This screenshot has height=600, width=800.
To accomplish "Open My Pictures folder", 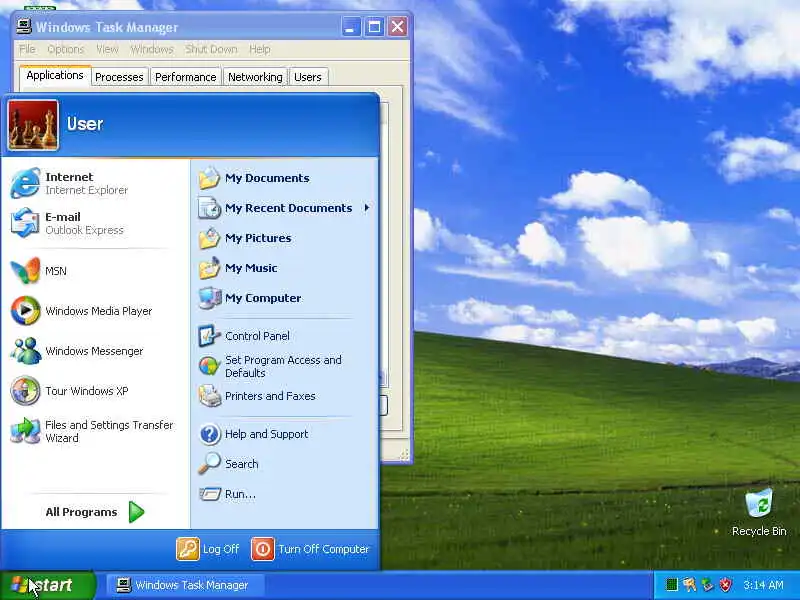I will pyautogui.click(x=284, y=238).
